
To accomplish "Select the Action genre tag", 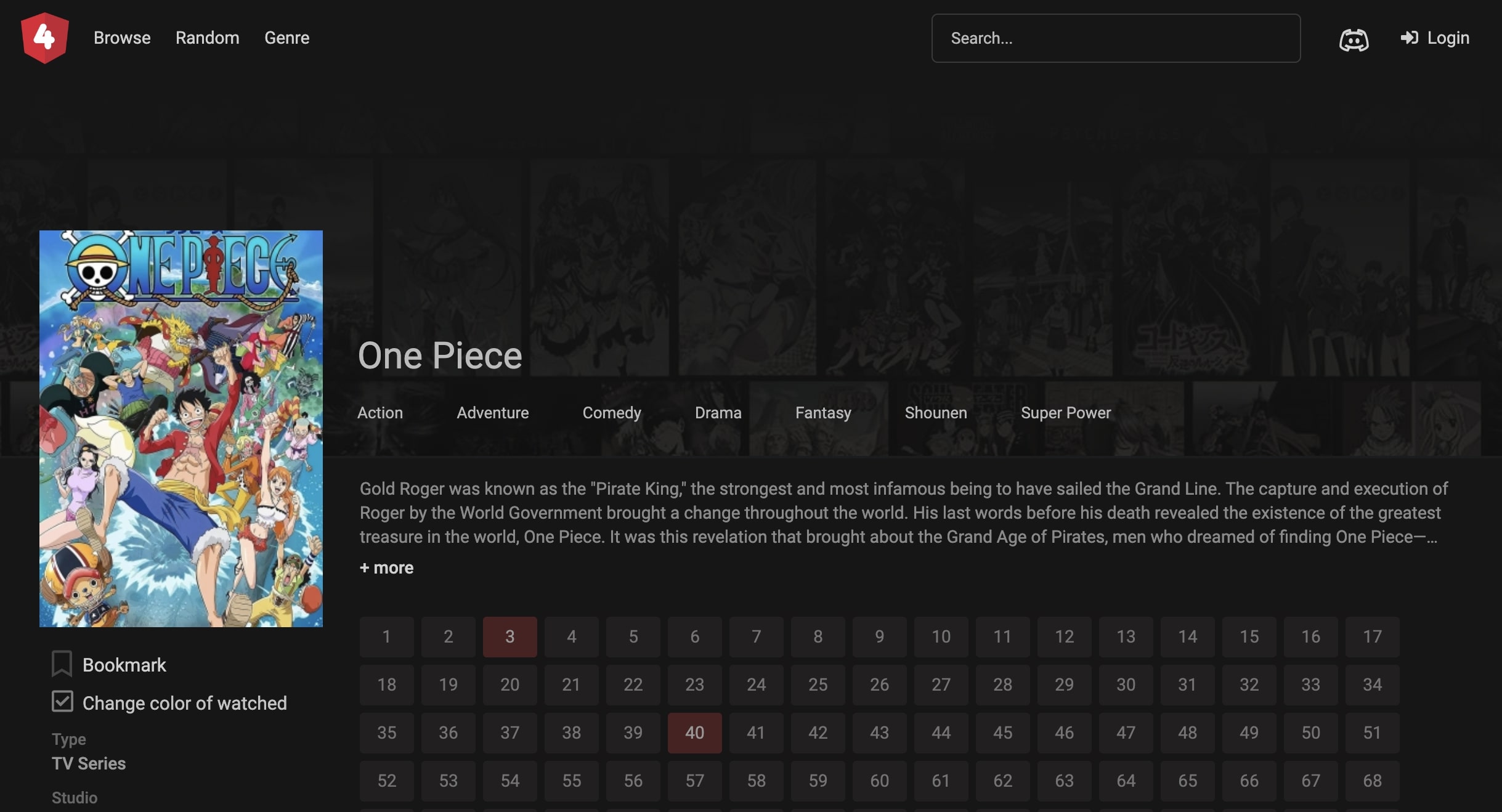I will point(380,413).
